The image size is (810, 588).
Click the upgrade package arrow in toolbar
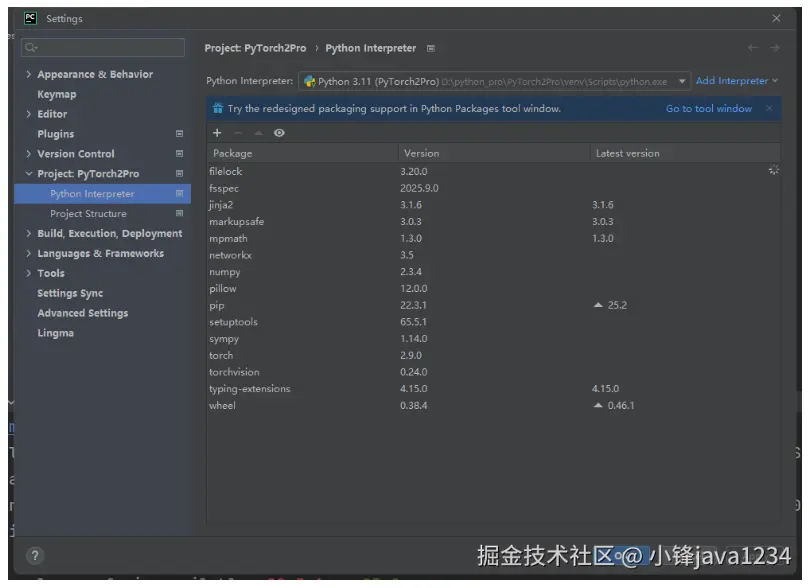coord(258,133)
